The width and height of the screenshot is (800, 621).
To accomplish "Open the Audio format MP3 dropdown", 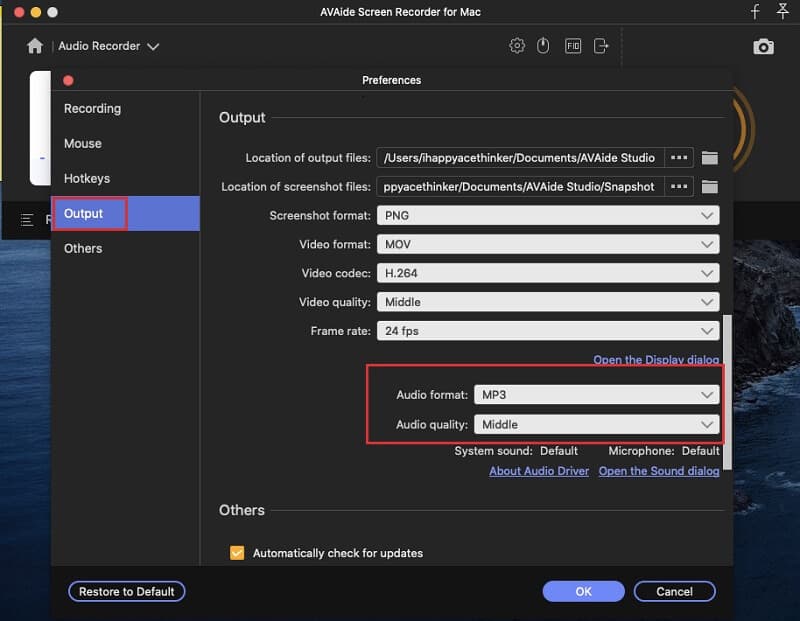I will pyautogui.click(x=596, y=394).
